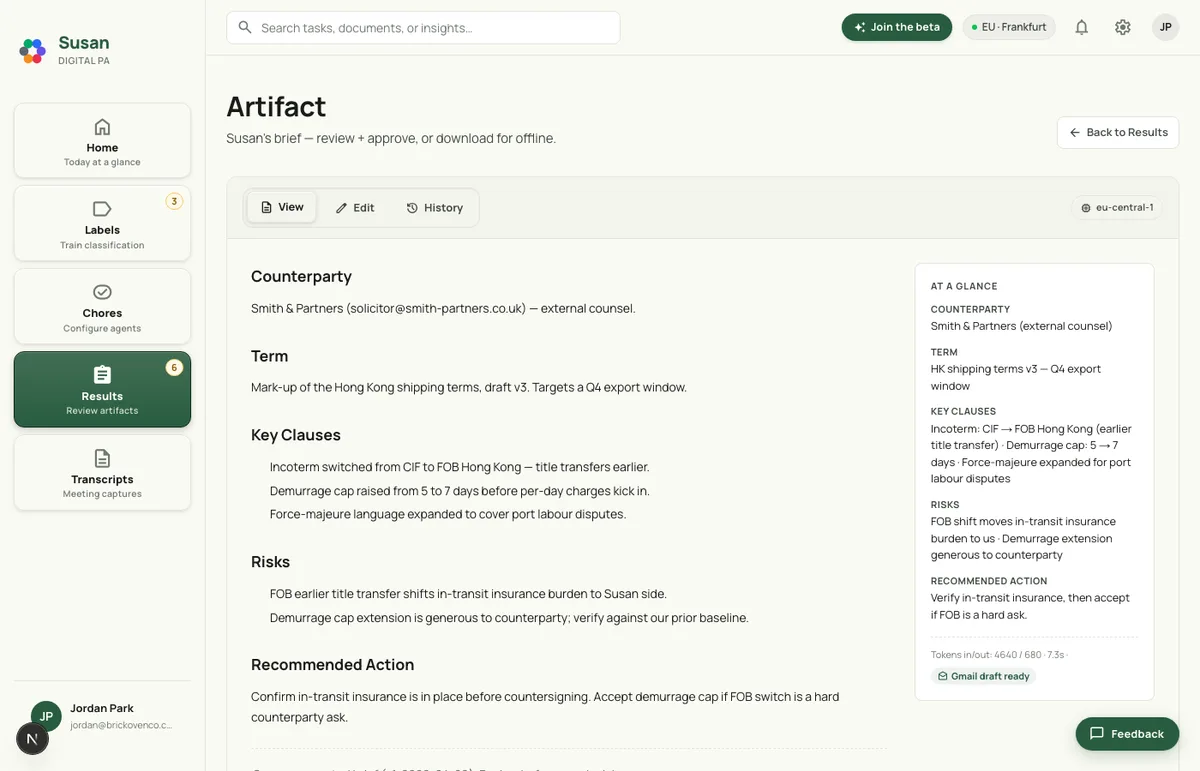Click the clock icon on History
Image resolution: width=1200 pixels, height=771 pixels.
click(412, 208)
